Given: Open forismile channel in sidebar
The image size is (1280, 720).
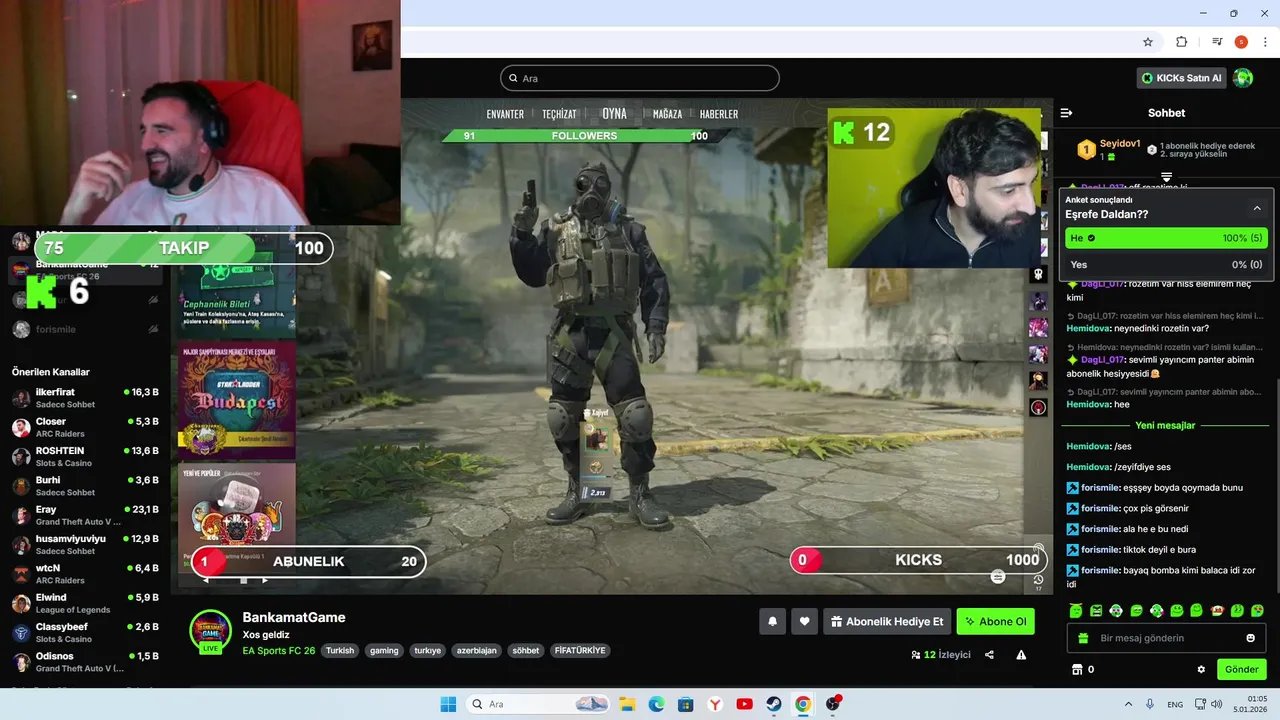Looking at the screenshot, I should tap(85, 329).
